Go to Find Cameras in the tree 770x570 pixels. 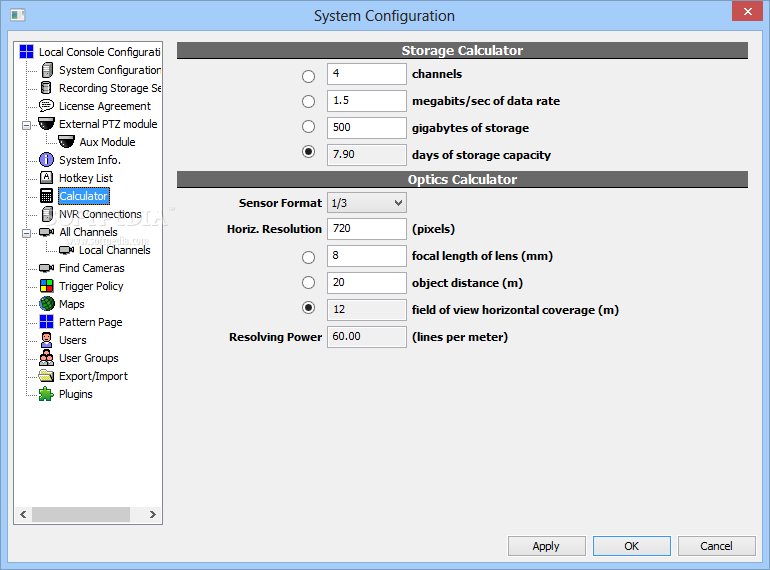click(x=91, y=268)
